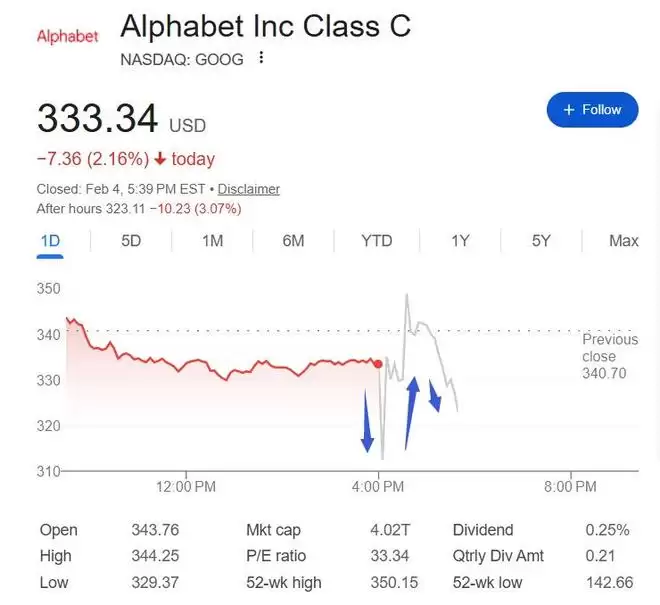This screenshot has height=605, width=660.
Task: Select the 5Y chart range tab
Action: pyautogui.click(x=541, y=240)
